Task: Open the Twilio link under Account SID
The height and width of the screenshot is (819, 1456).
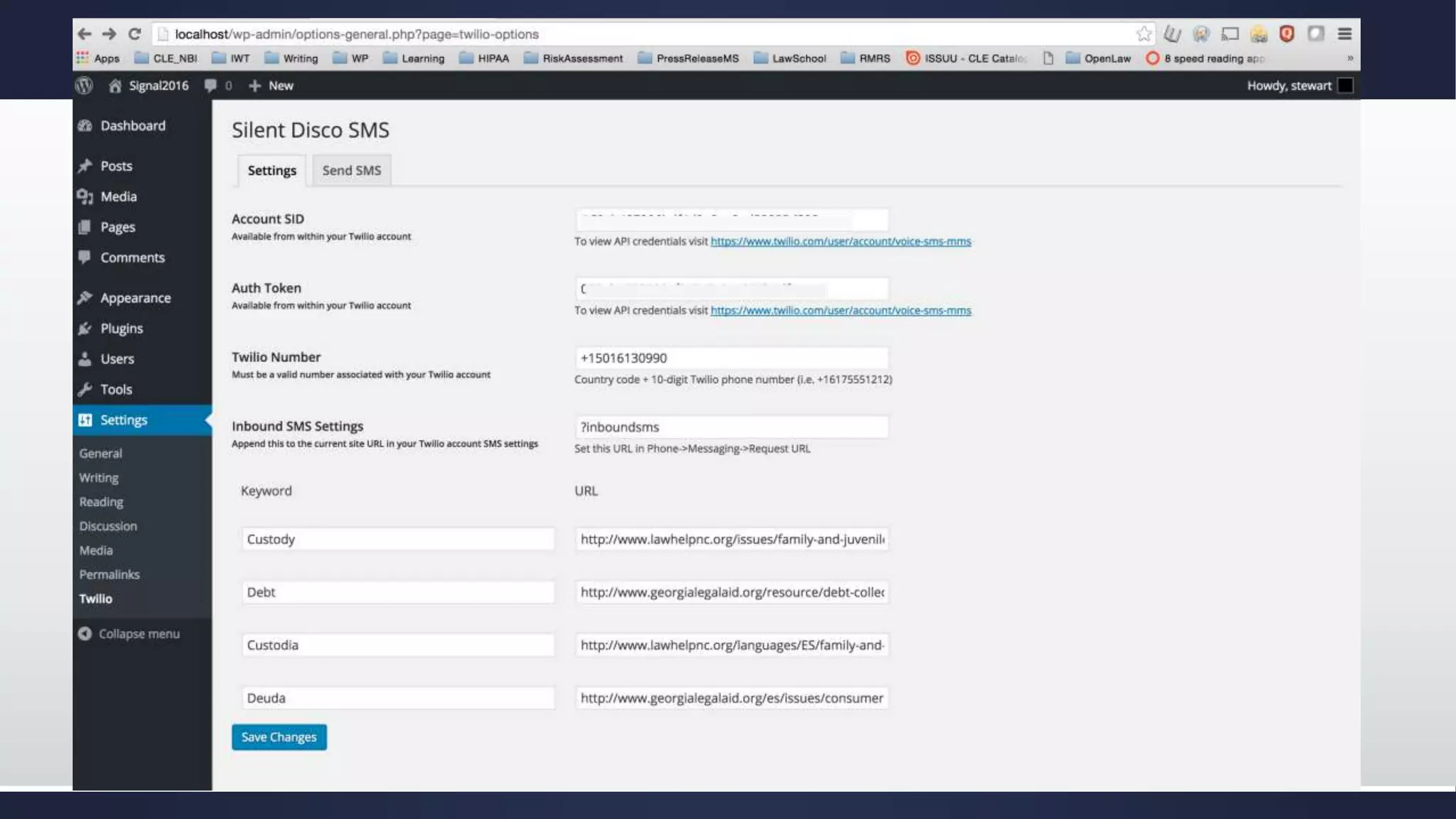Action: (840, 242)
